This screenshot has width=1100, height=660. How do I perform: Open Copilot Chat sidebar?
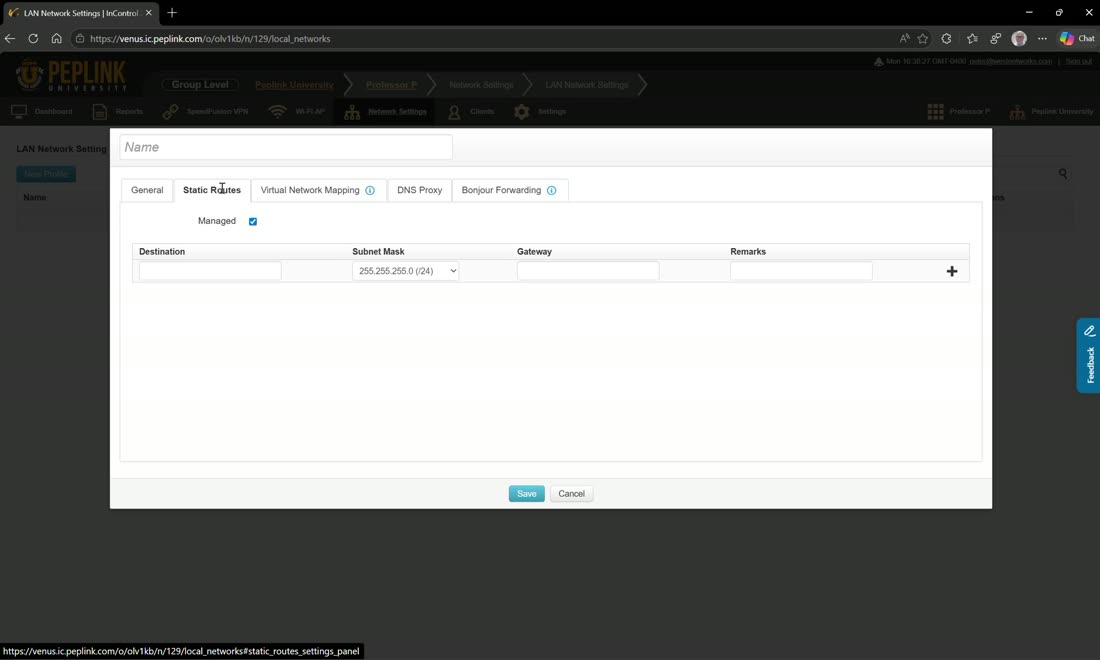tap(1077, 39)
